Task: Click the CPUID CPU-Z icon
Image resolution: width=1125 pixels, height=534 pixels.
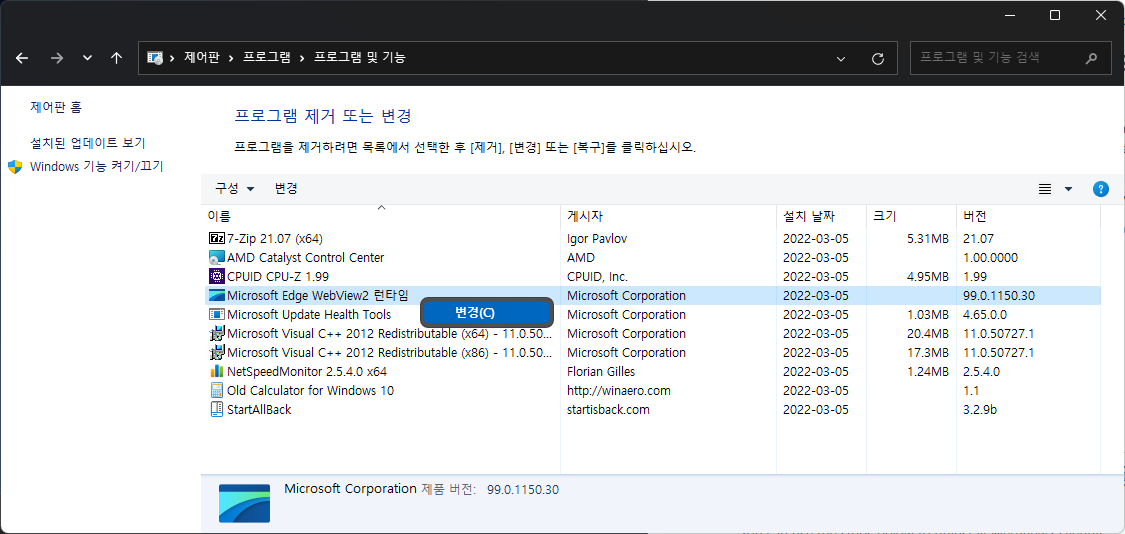Action: (216, 276)
